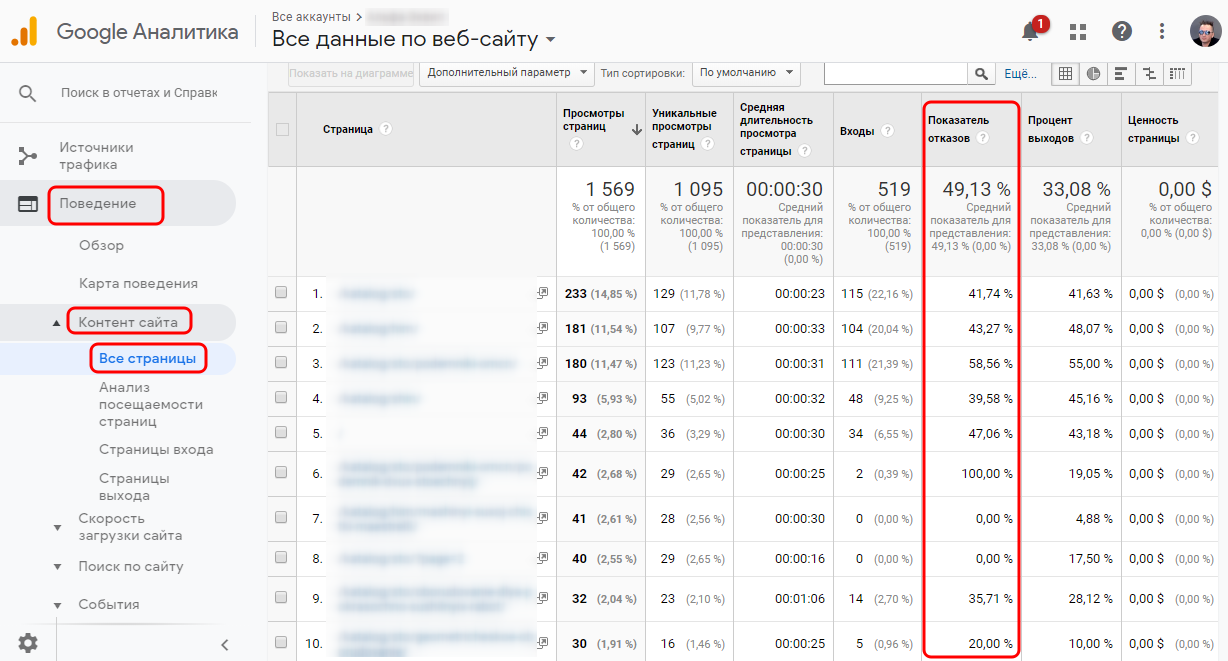Select the comparison view icon
The image size is (1228, 661).
coord(1149,73)
